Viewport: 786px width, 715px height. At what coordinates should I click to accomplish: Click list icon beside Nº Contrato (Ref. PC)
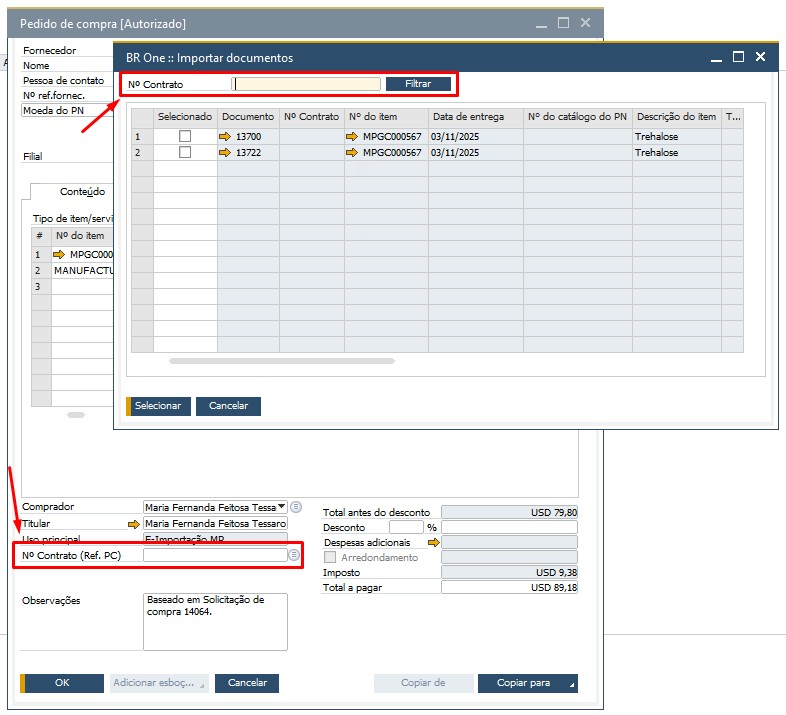[294, 555]
